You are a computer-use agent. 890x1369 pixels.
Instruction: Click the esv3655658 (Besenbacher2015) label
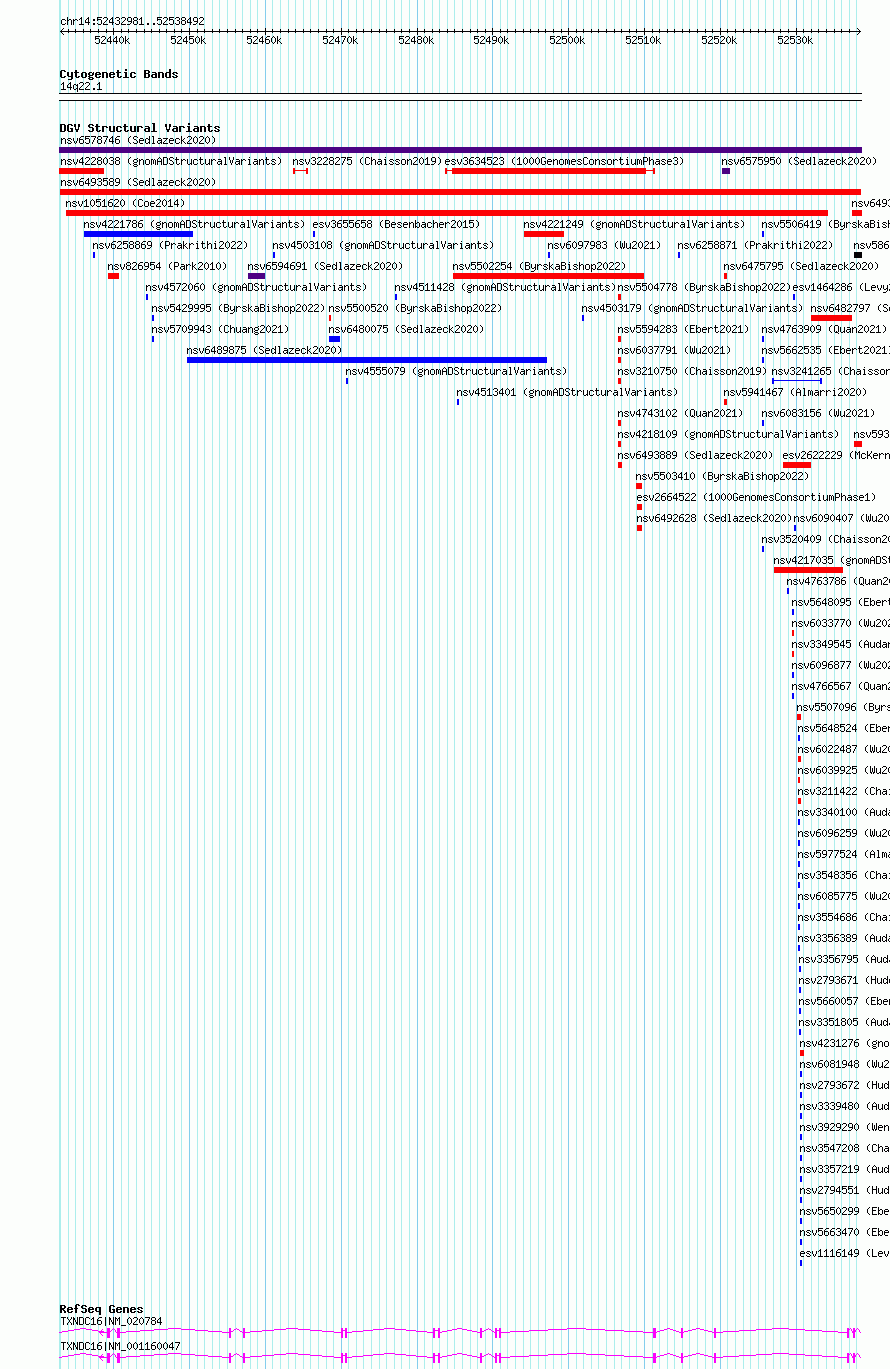point(396,224)
